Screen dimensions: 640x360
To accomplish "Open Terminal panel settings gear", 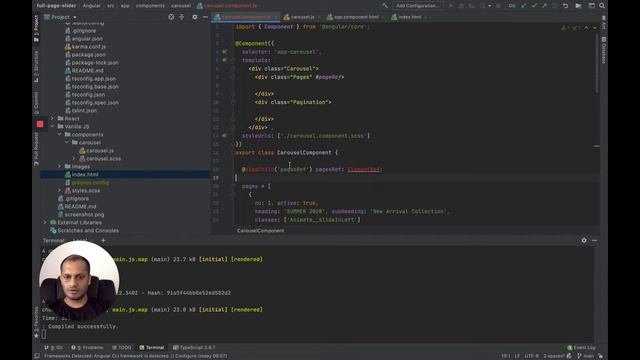I will click(x=584, y=240).
